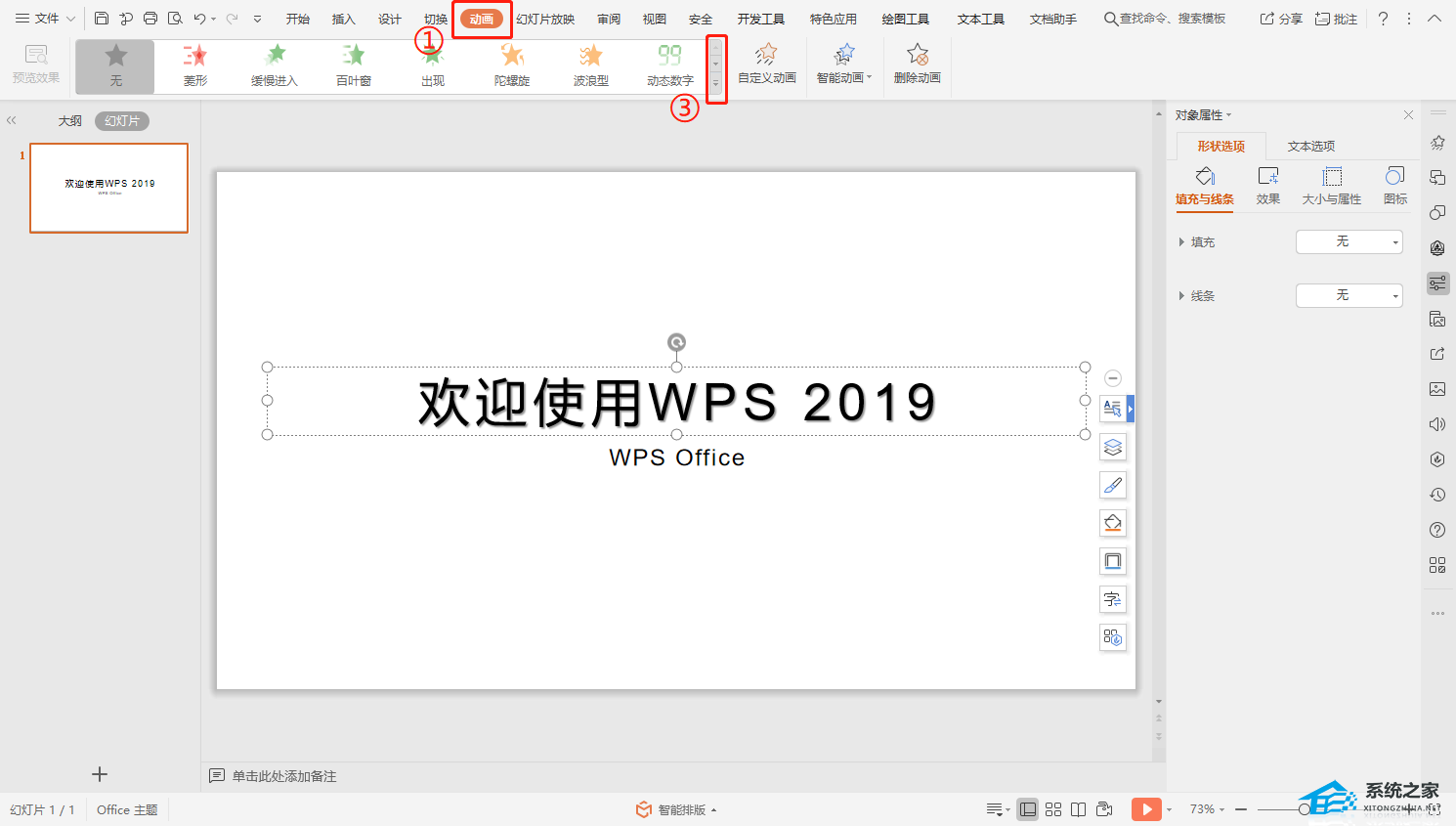Switch to 文本选项 tab
The image size is (1456, 826).
[x=1311, y=146]
